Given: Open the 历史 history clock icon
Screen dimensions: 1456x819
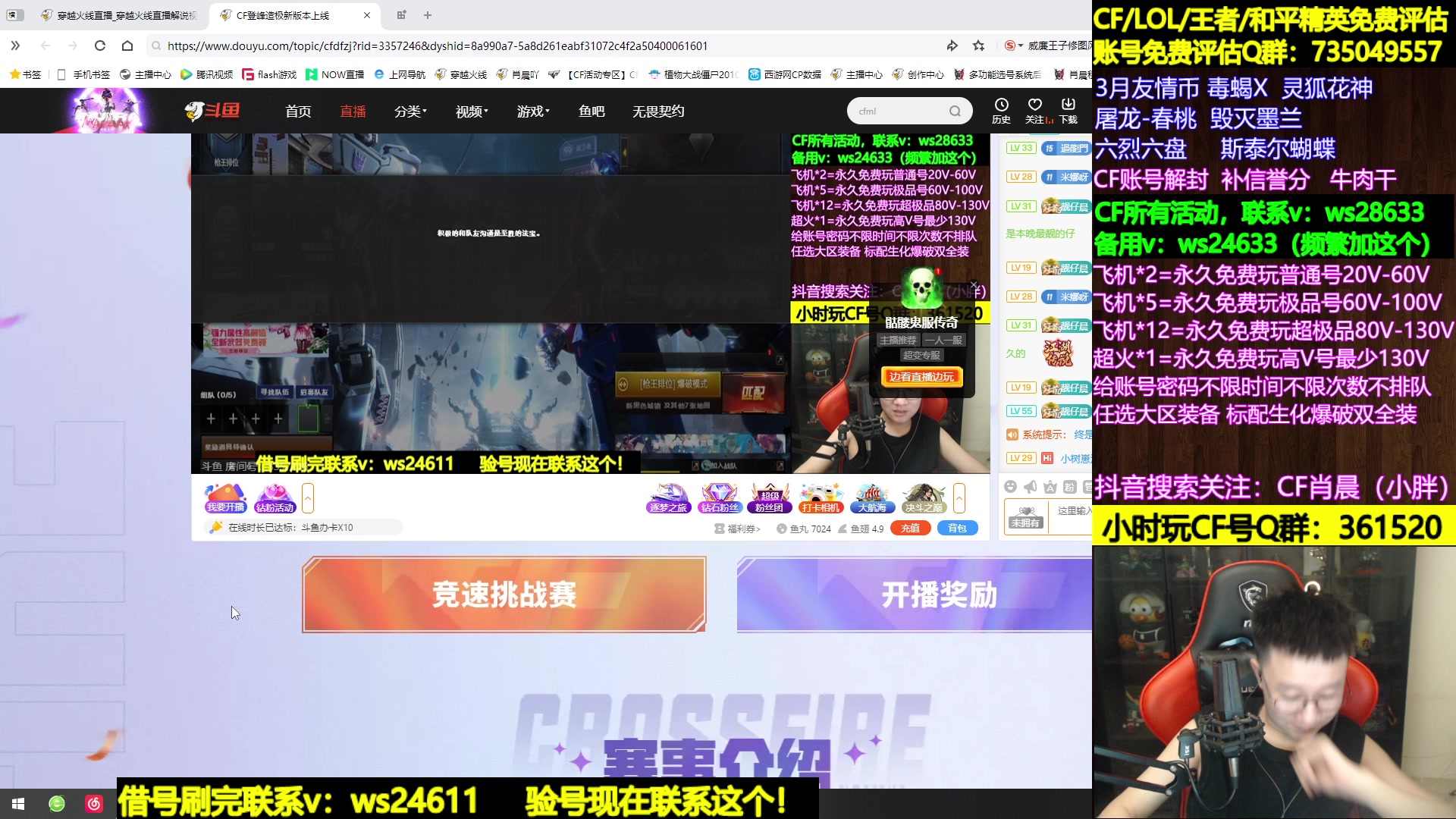Looking at the screenshot, I should point(1001,110).
